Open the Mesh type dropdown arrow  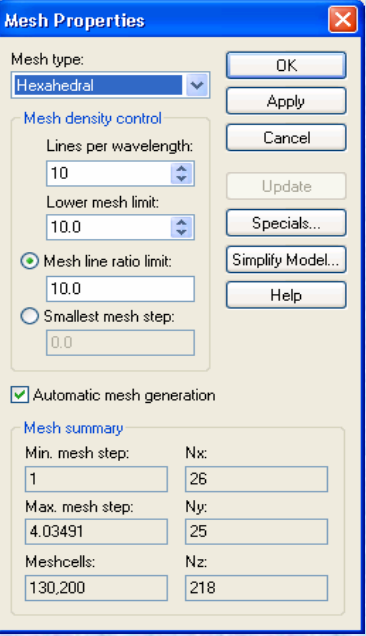click(197, 85)
